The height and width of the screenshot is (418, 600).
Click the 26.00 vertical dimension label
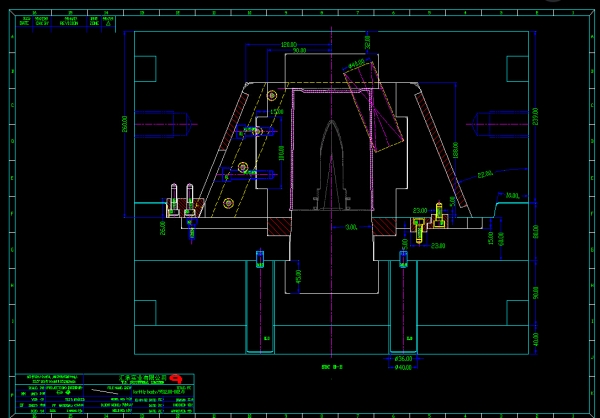(x=163, y=228)
